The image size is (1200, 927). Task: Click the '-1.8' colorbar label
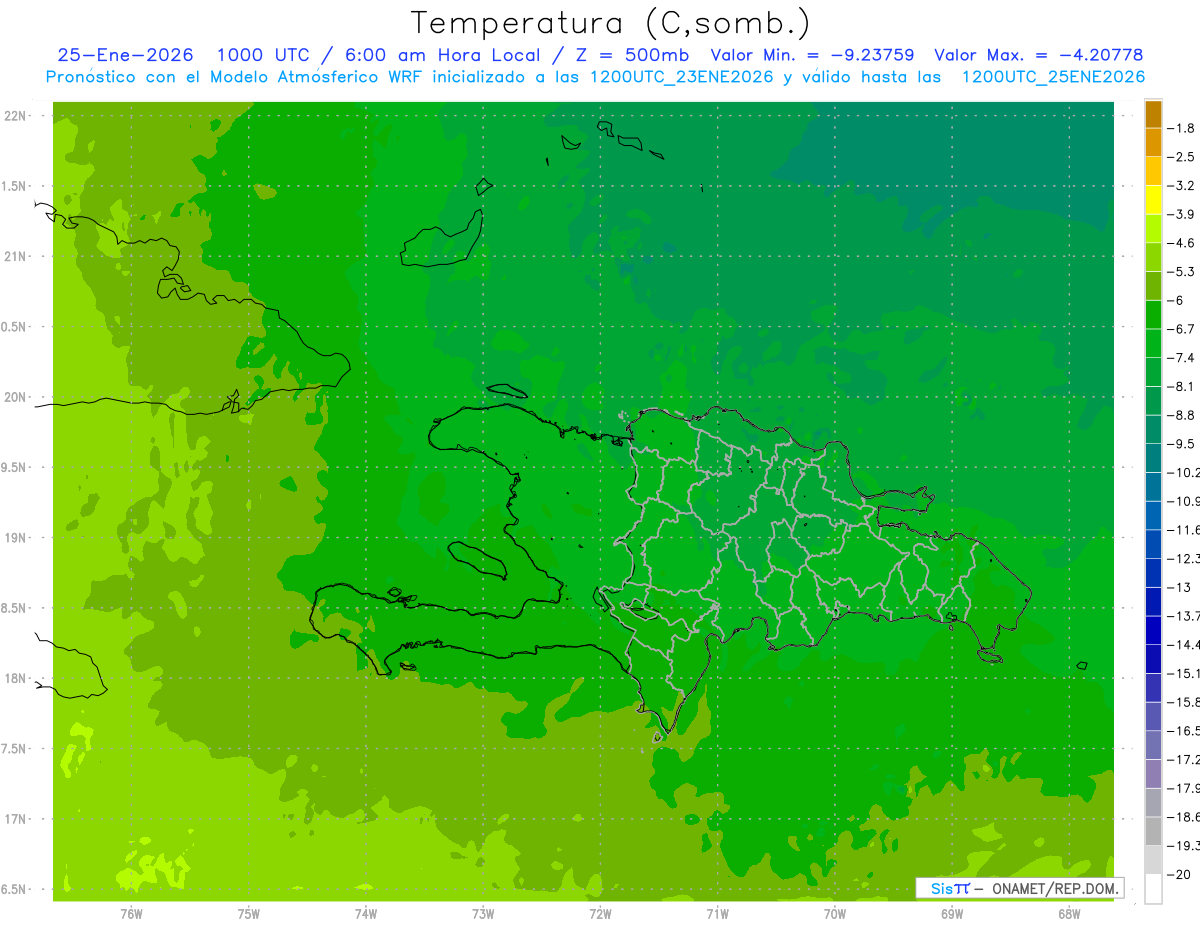pyautogui.click(x=1181, y=128)
